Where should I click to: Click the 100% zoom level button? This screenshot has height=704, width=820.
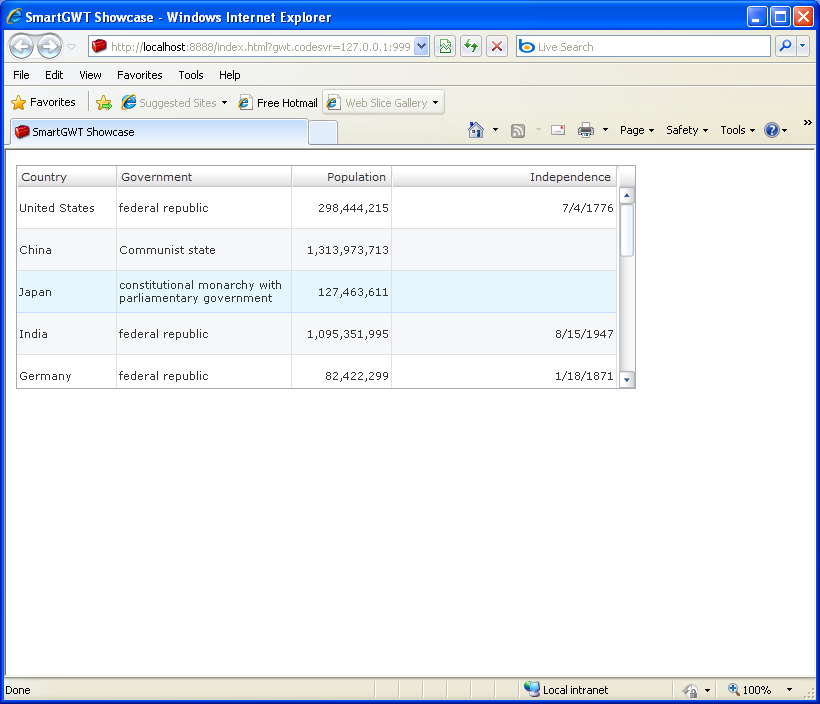pyautogui.click(x=750, y=690)
